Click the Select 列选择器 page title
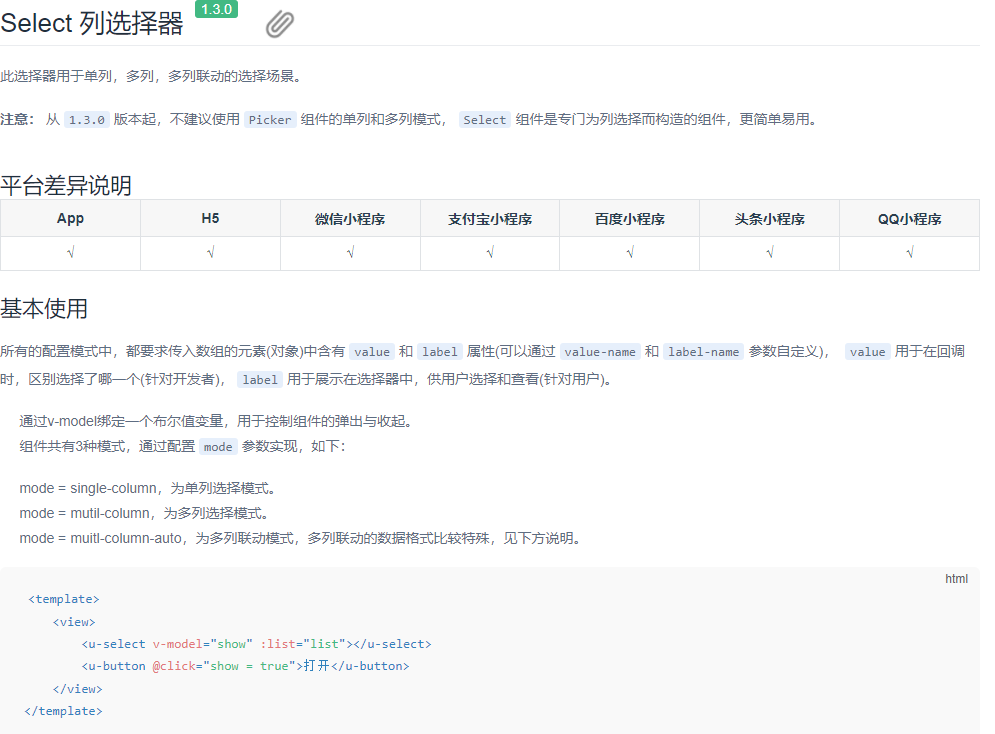 [x=94, y=22]
